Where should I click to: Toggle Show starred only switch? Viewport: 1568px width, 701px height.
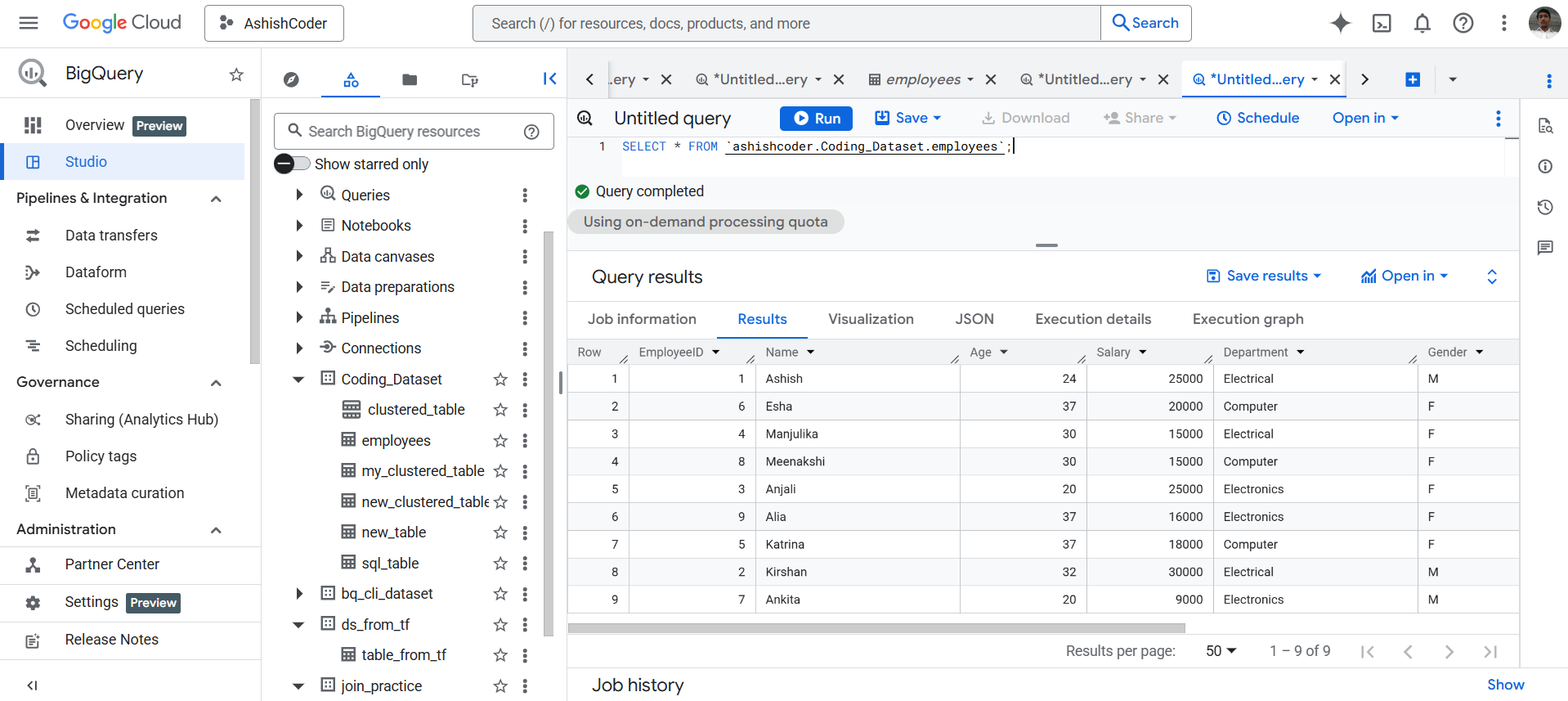(x=293, y=164)
